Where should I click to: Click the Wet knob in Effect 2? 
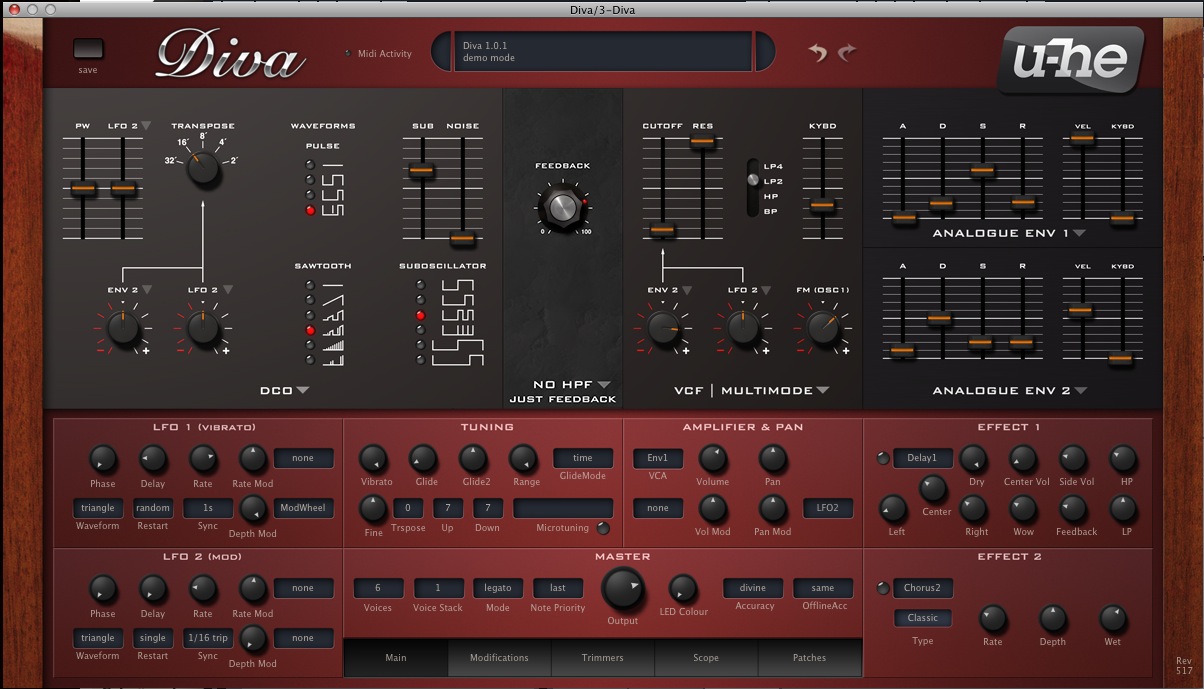click(1113, 618)
